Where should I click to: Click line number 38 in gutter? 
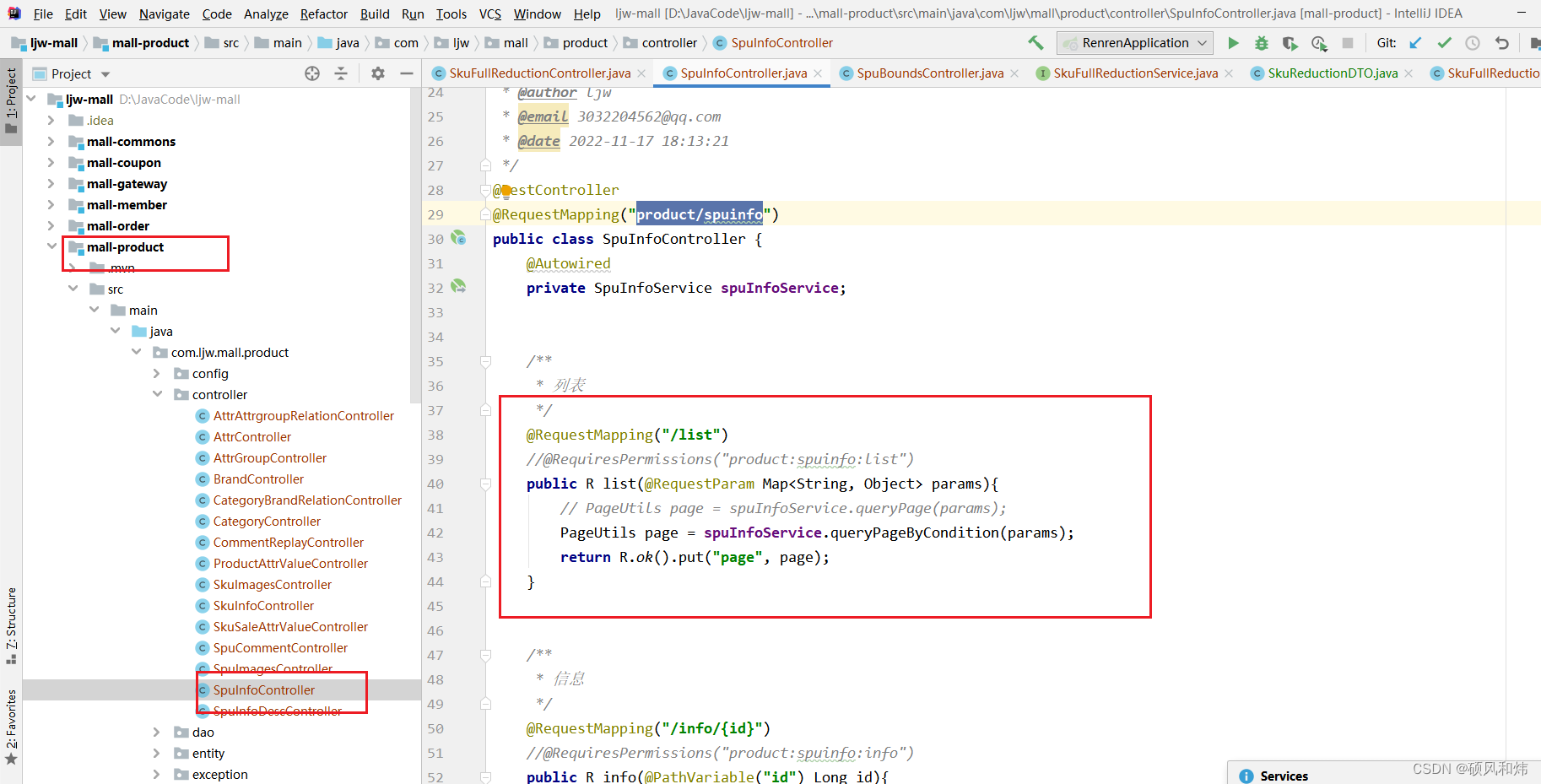tap(435, 435)
